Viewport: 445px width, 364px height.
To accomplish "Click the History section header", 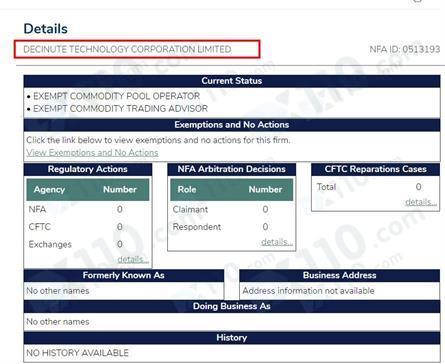I will [x=232, y=338].
